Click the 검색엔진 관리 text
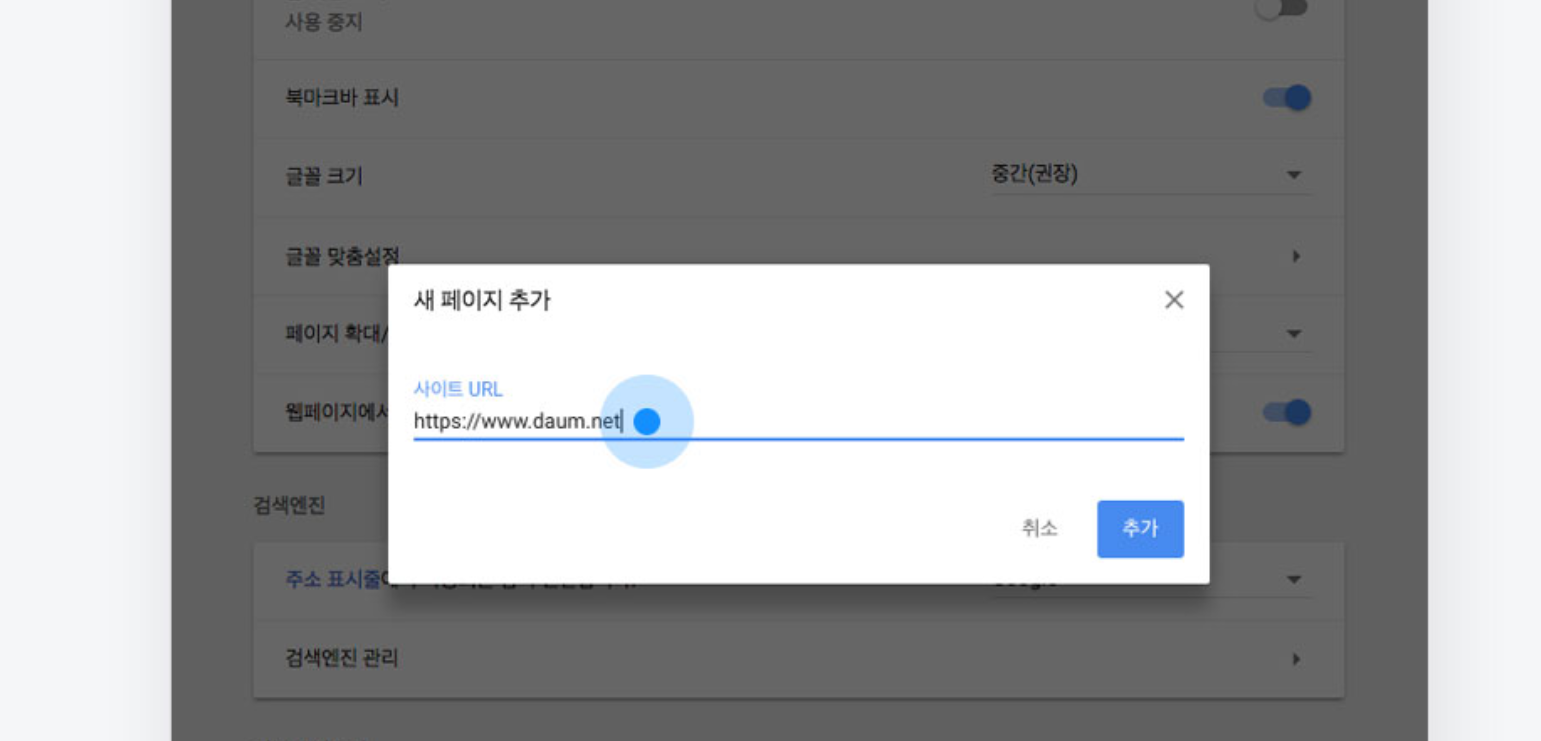The height and width of the screenshot is (741, 1541). click(342, 659)
